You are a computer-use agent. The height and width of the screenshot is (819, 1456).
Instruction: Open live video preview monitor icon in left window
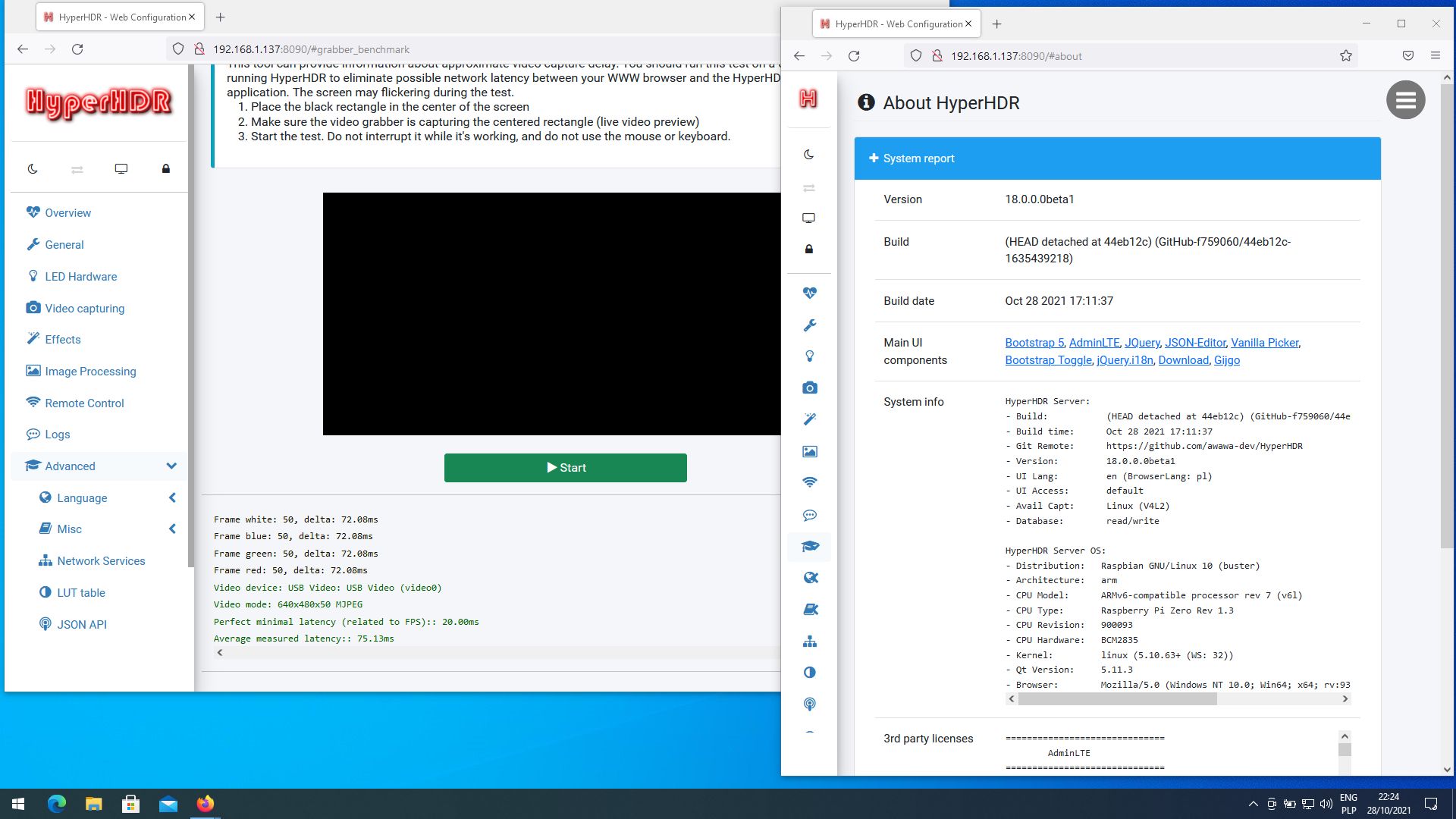coord(121,169)
